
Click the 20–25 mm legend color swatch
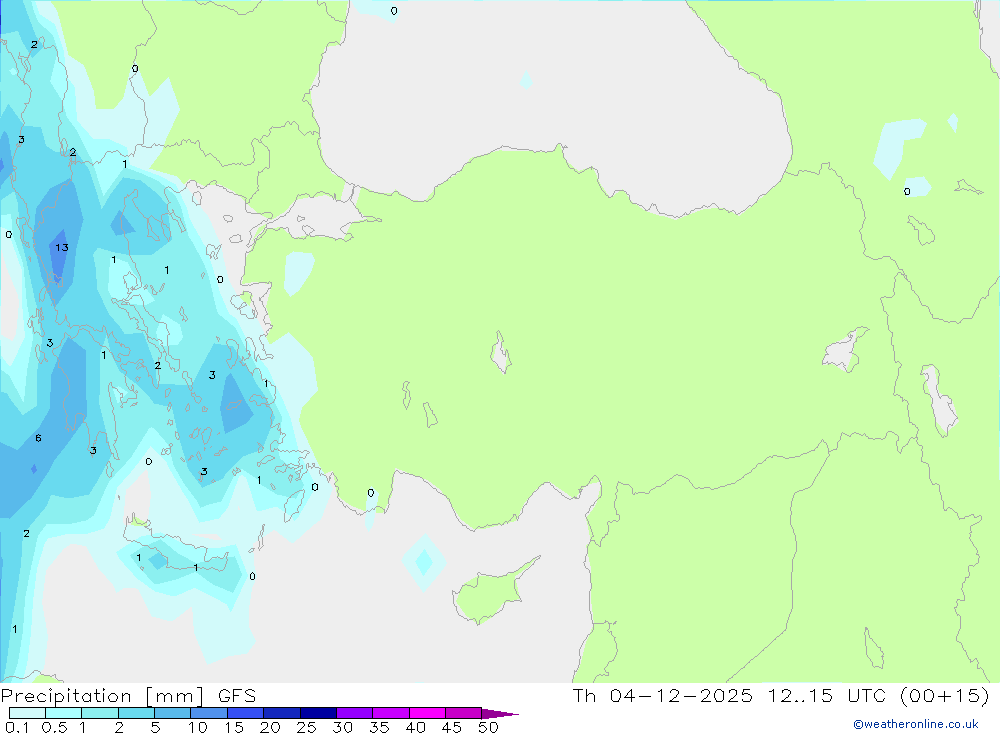pyautogui.click(x=282, y=713)
